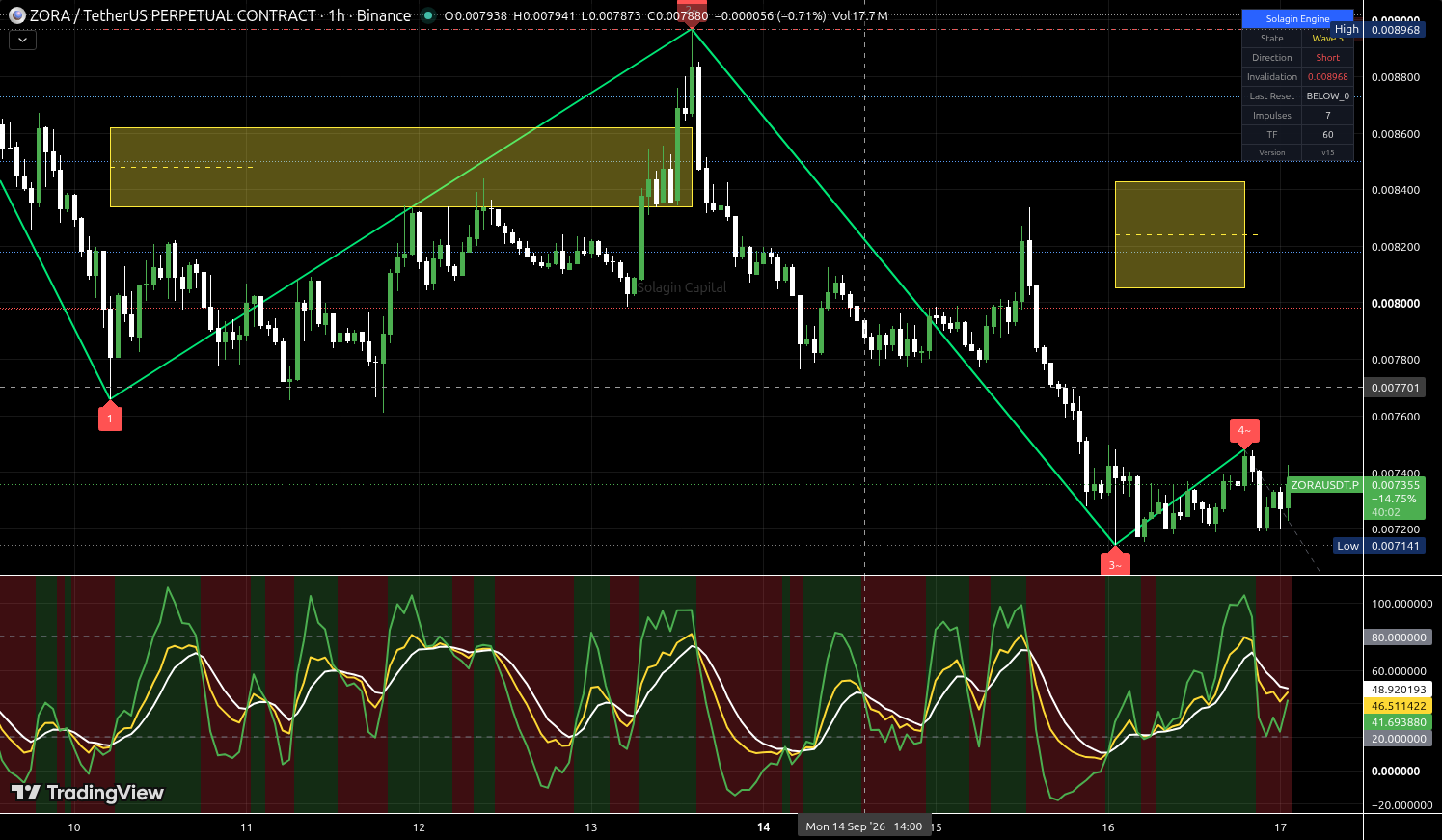Screen dimensions: 1442x840
Task: Click the date 11 on time axis
Action: (x=246, y=827)
